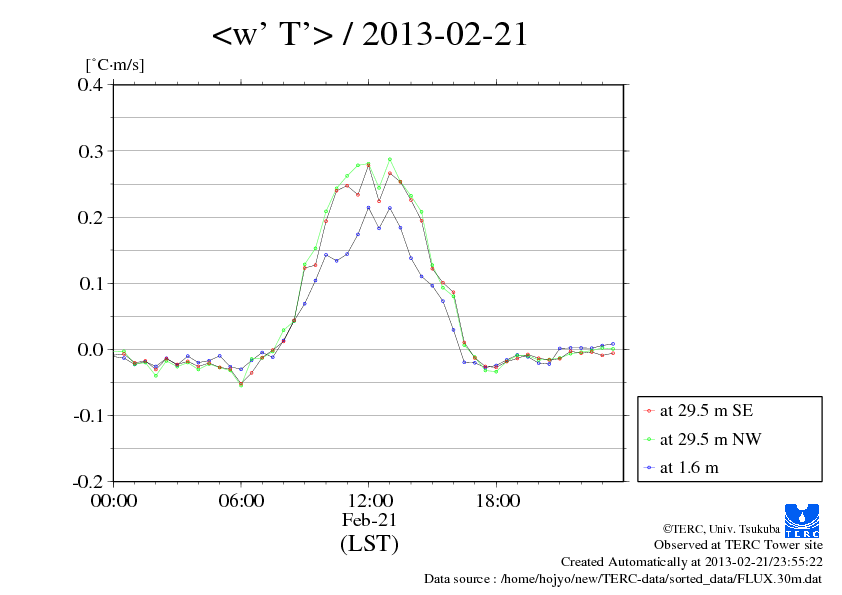
Task: Click the green marker for 29.5 m NW legend
Action: [x=649, y=440]
